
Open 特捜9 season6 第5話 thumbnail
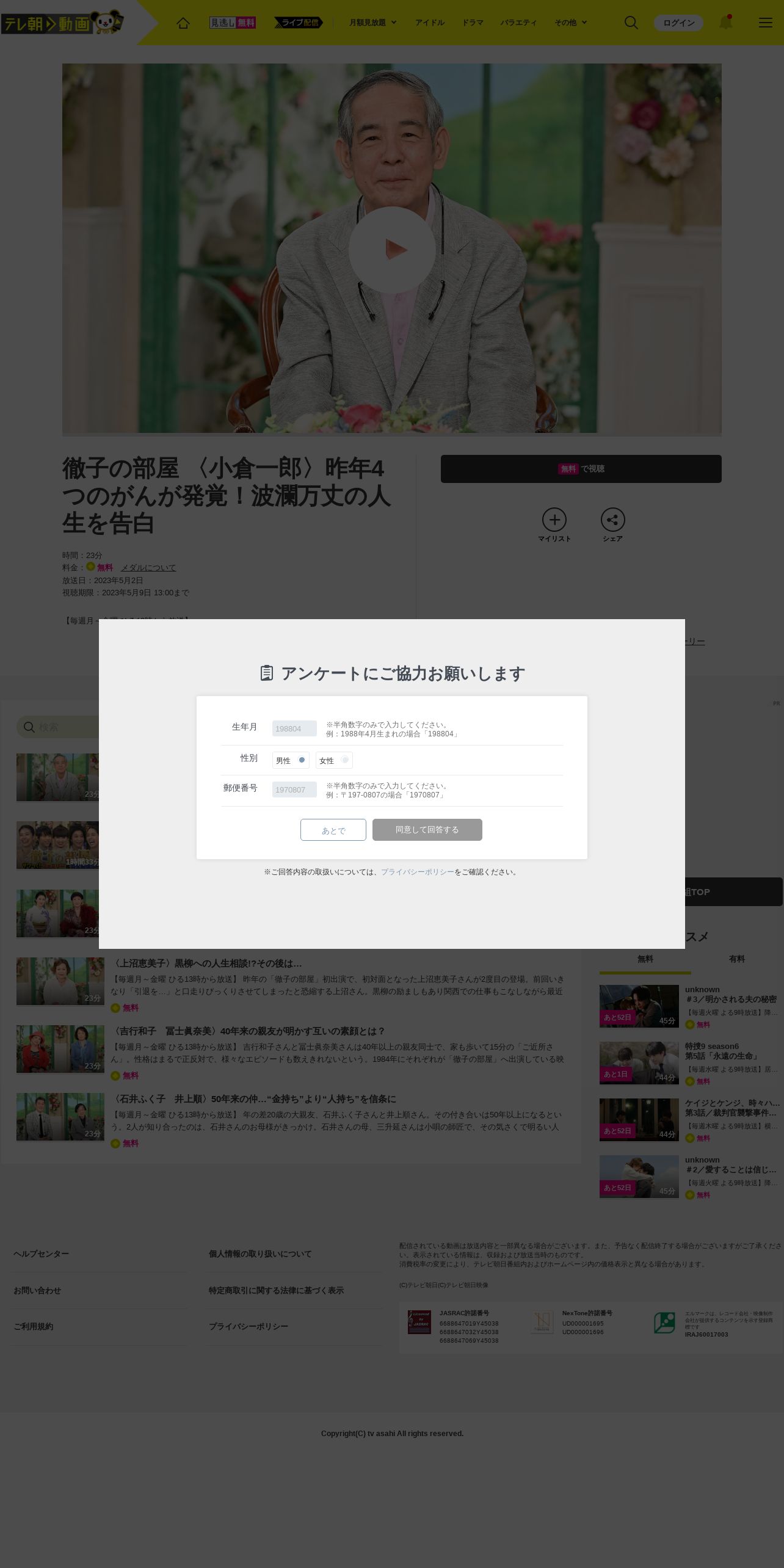(x=639, y=1063)
